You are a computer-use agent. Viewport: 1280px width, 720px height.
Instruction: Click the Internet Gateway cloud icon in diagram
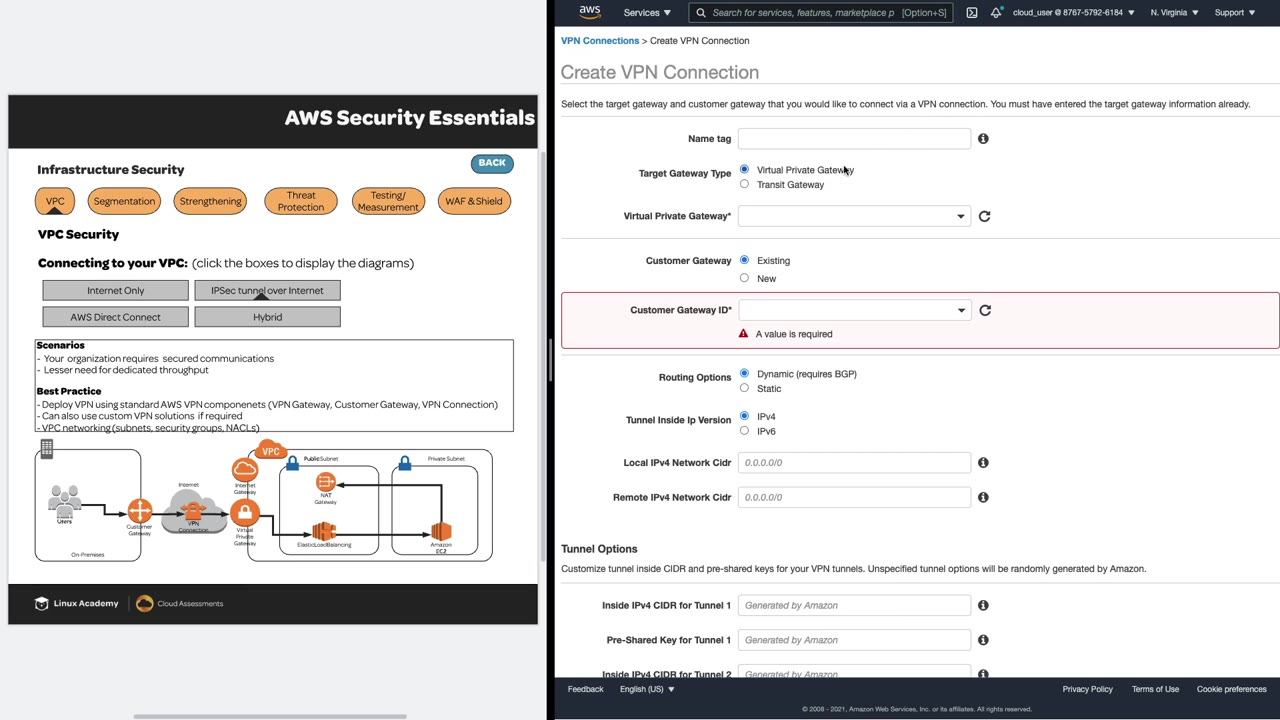(x=245, y=469)
